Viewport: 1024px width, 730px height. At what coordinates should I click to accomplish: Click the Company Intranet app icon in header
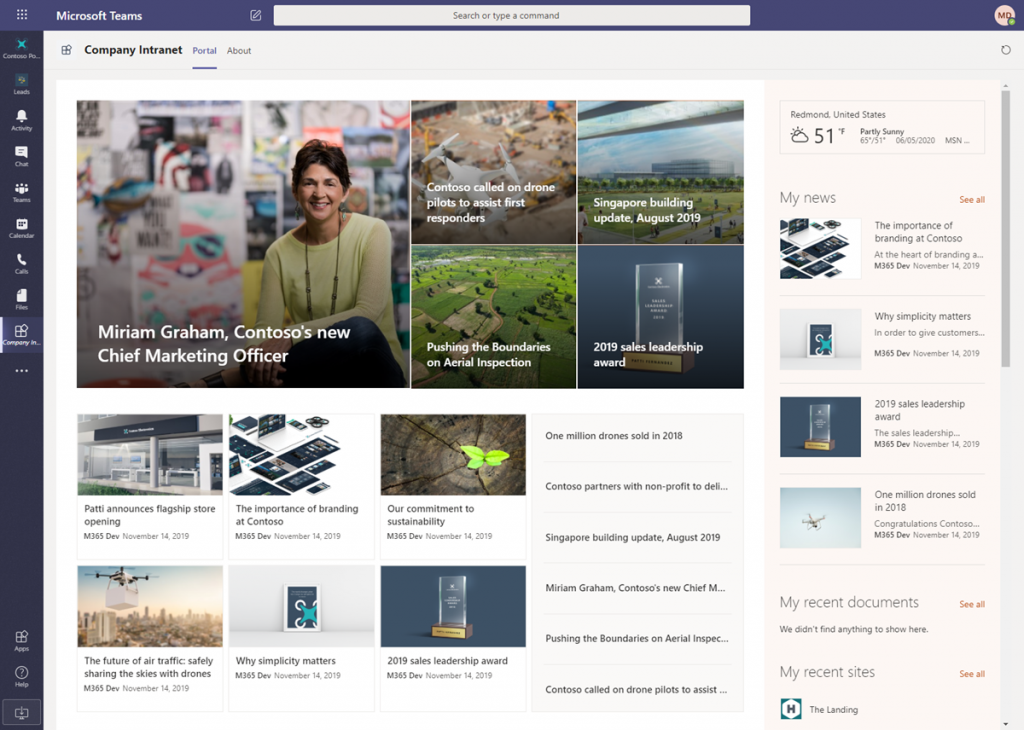(67, 50)
